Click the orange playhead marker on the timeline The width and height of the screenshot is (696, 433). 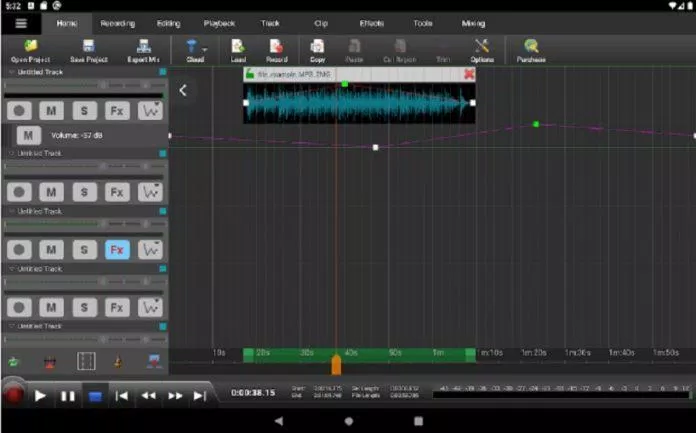tap(336, 365)
